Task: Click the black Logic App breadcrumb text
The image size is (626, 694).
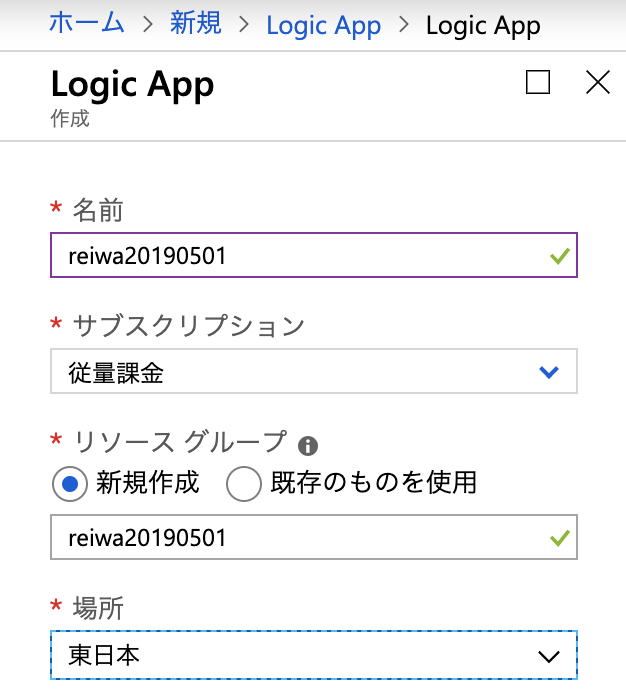Action: (x=483, y=26)
